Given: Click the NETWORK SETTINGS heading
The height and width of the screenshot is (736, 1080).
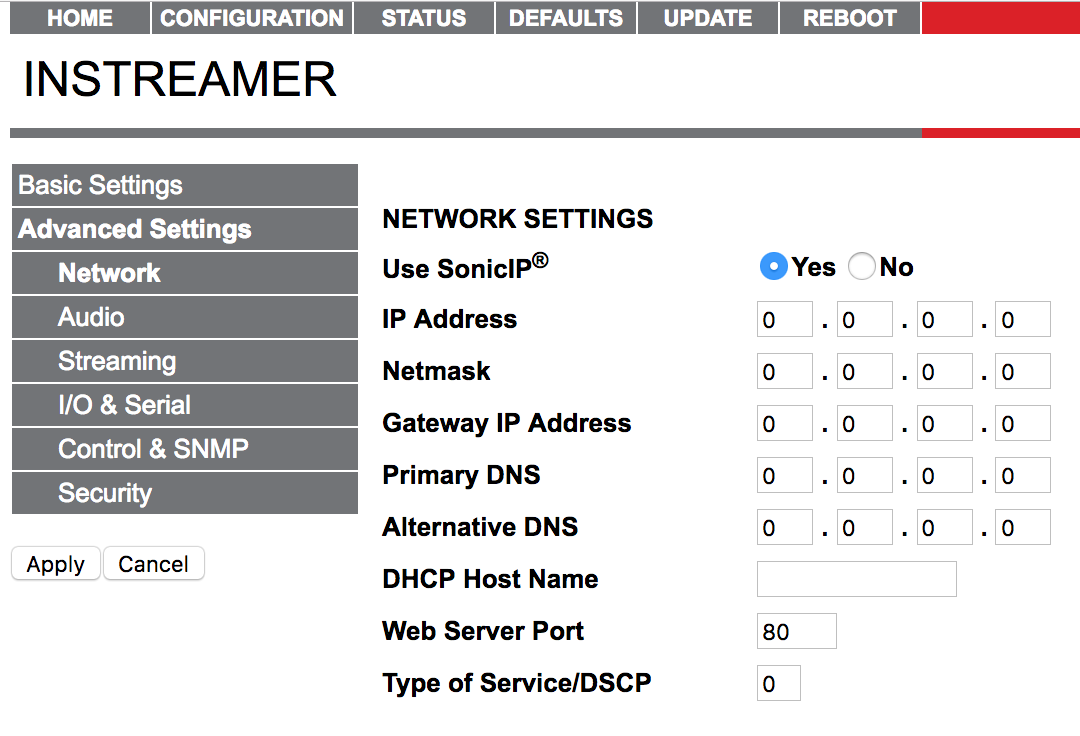Looking at the screenshot, I should click(518, 219).
